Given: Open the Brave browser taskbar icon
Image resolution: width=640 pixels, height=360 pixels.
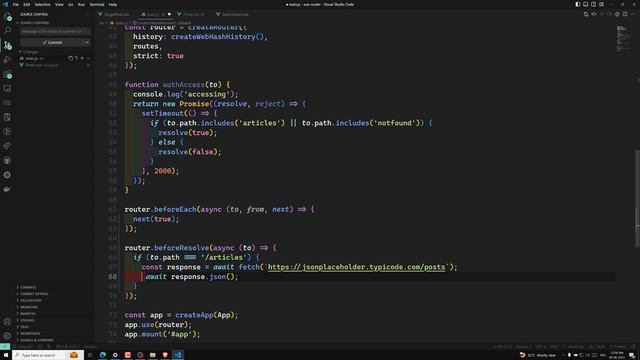Looking at the screenshot, I should point(165,355).
